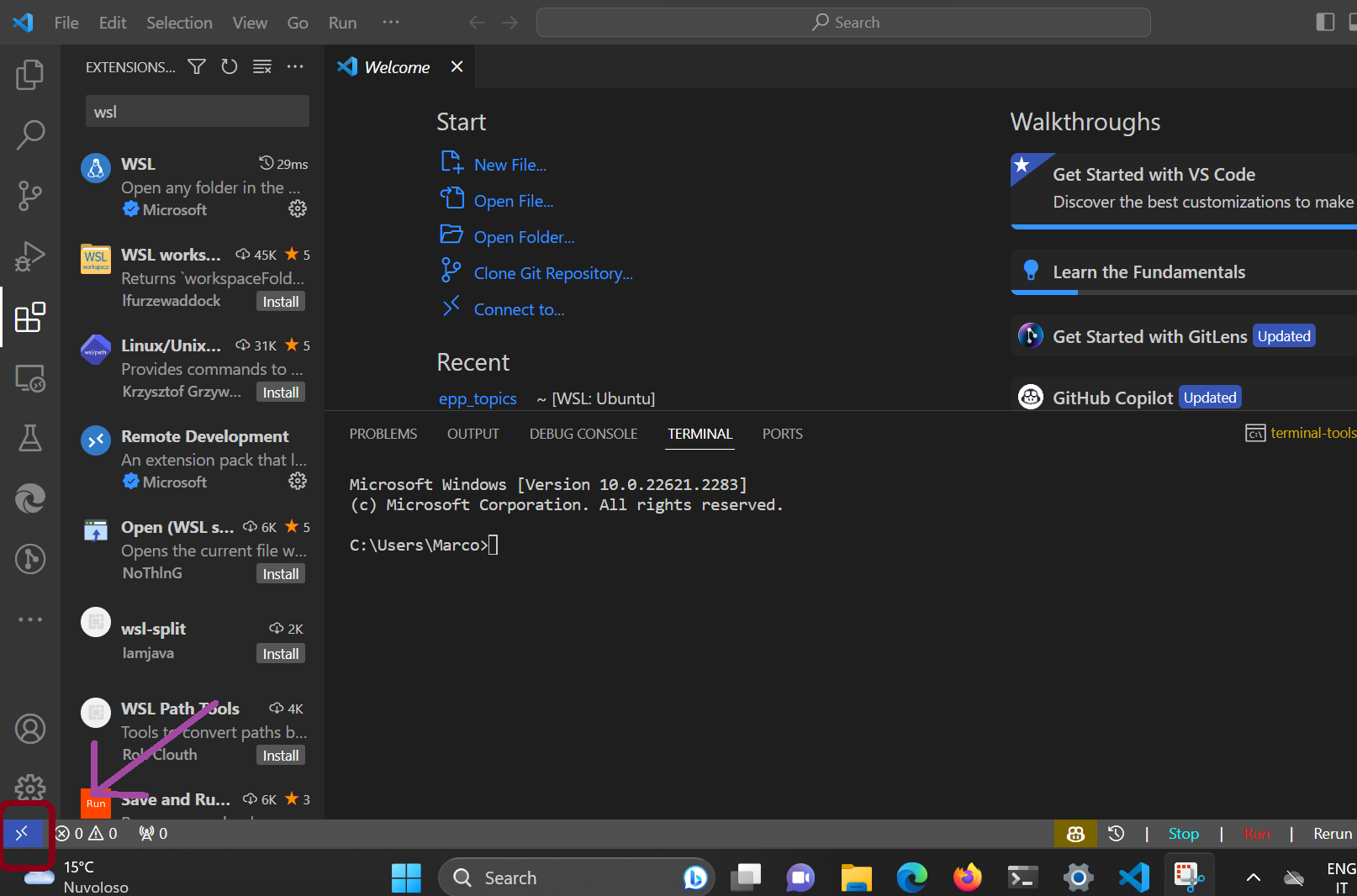Screen dimensions: 1357x896
Task: Click the remote window indicator in status bar
Action: tap(22, 833)
